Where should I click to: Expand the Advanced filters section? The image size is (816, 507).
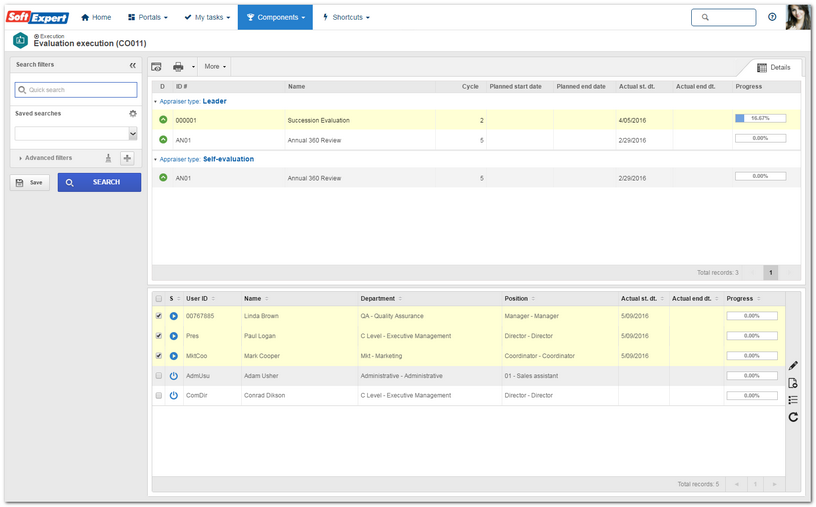click(45, 158)
